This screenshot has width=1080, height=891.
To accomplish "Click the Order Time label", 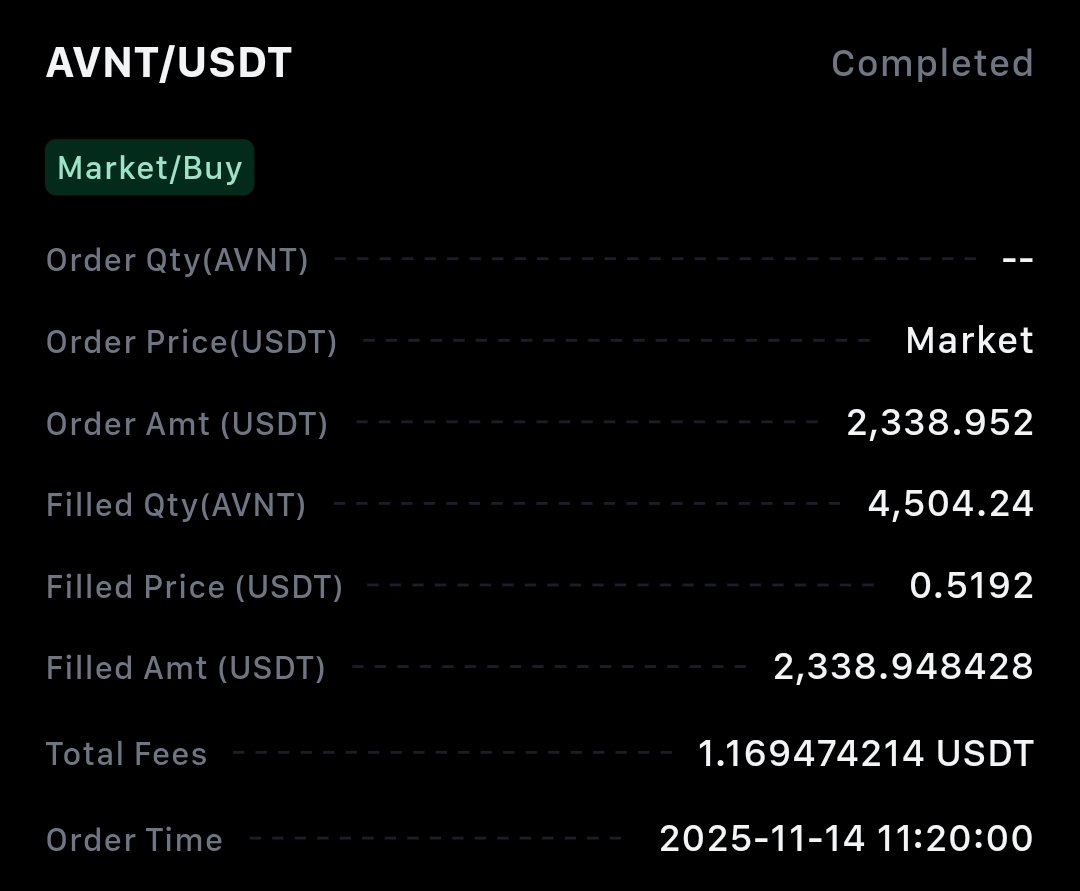I will pos(134,839).
